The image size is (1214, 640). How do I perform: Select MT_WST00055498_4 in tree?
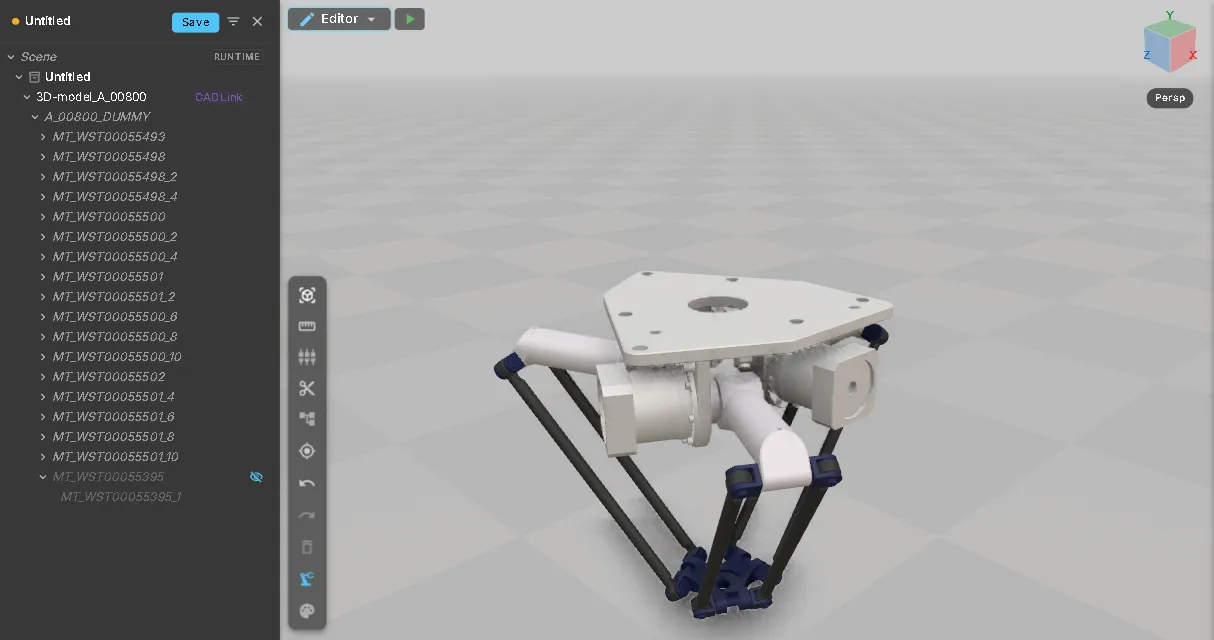[x=115, y=197]
